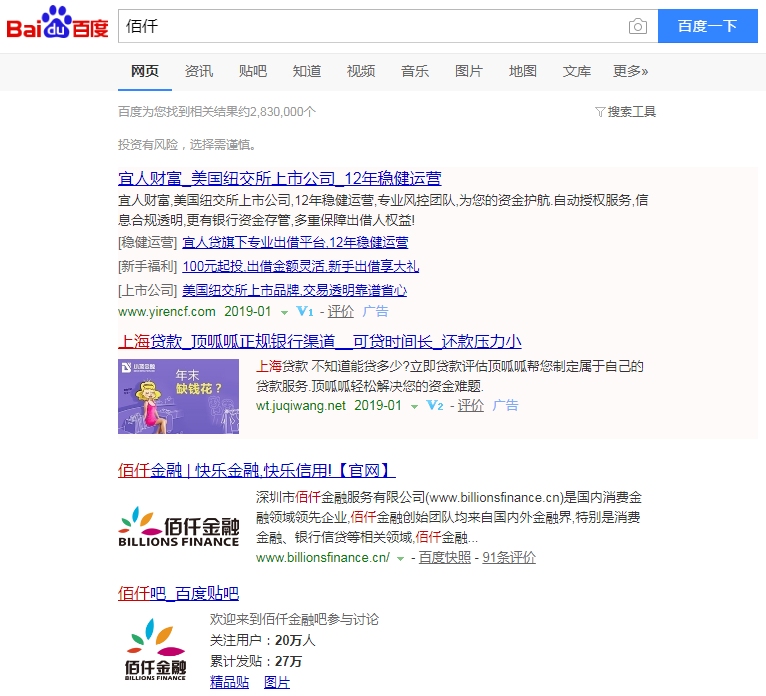Open the 精品贴 link
Image resolution: width=766 pixels, height=696 pixels.
pos(229,682)
